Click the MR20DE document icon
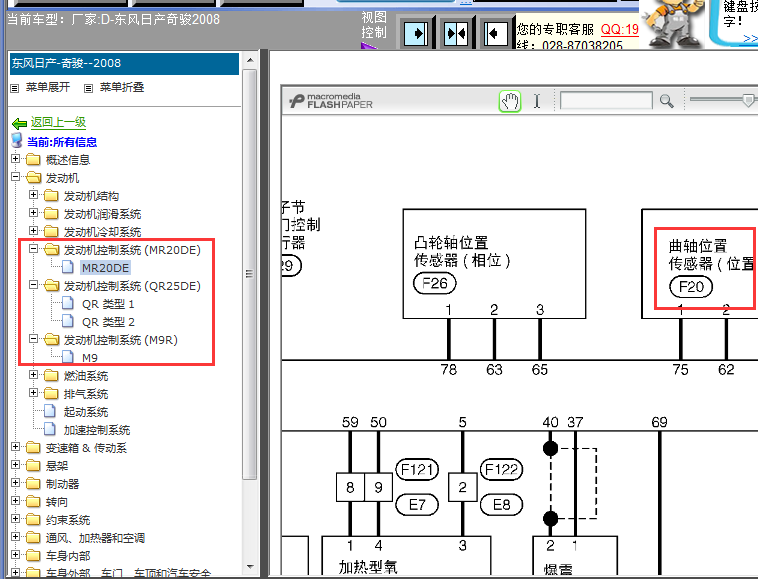Image resolution: width=758 pixels, height=579 pixels. tap(68, 267)
